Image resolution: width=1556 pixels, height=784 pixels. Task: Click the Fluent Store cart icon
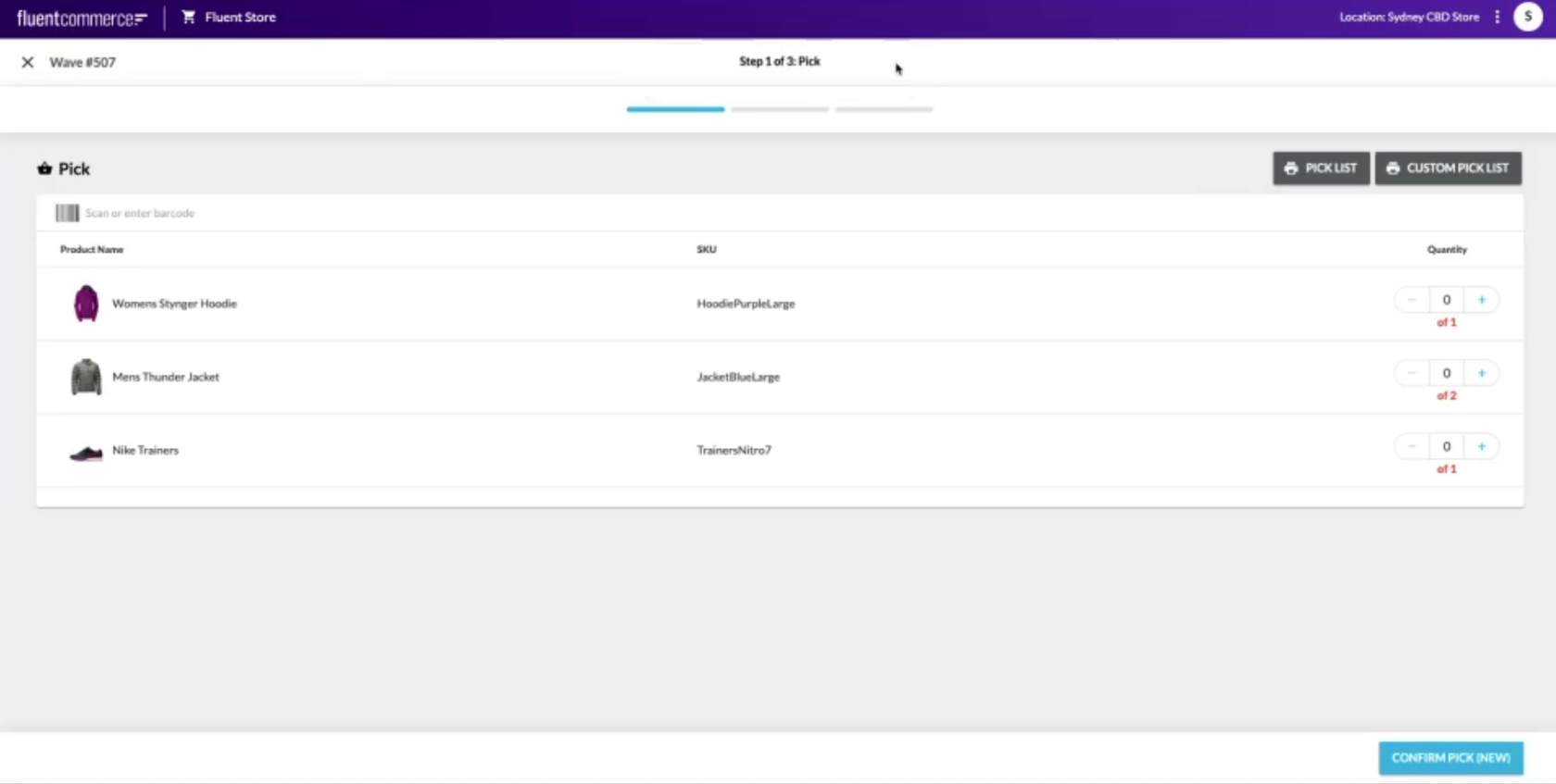click(x=189, y=17)
